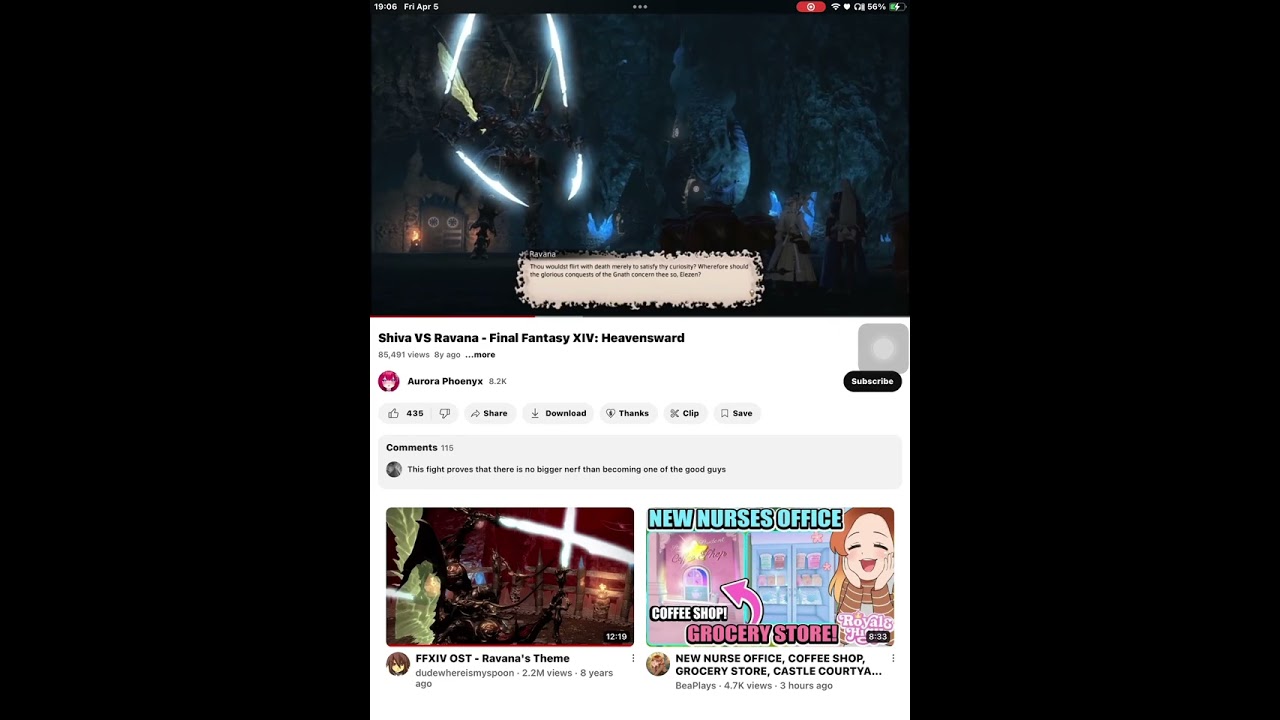Share the Shiva VS Ravana video
Viewport: 1280px width, 720px height.
coord(489,413)
